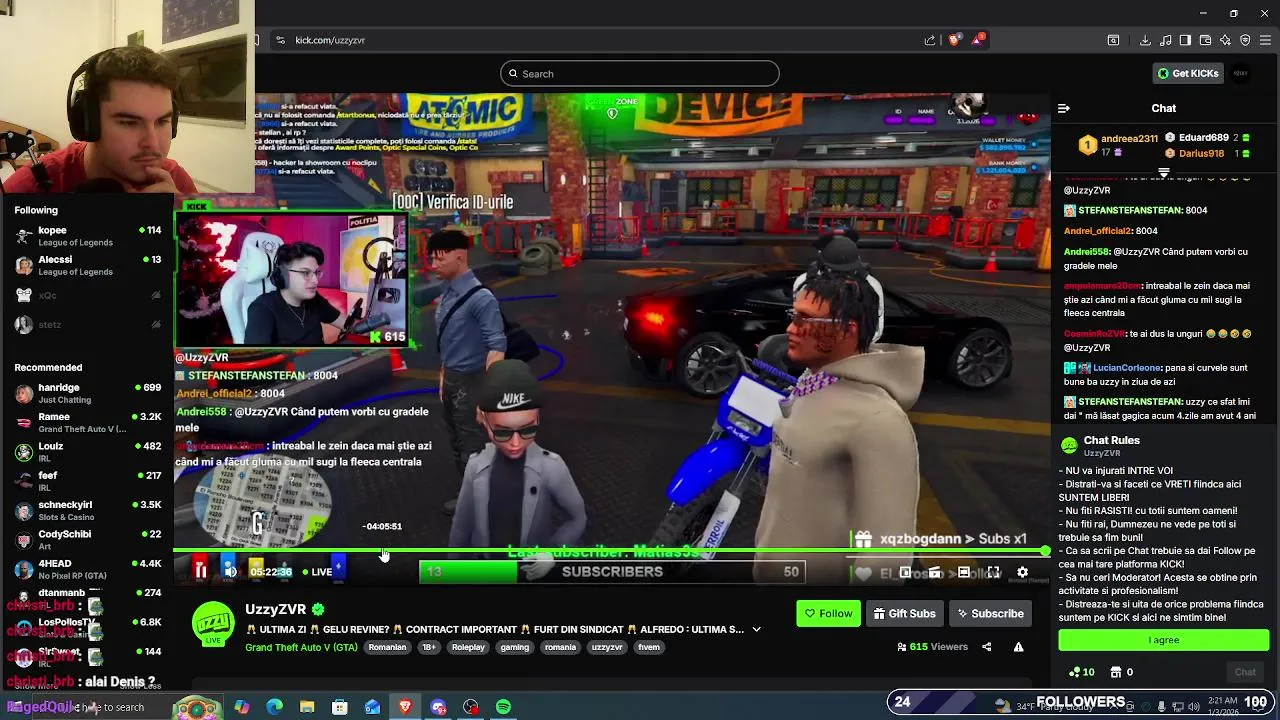Viewport: 1280px width, 720px height.
Task: Click the Kick search field
Action: pos(640,73)
